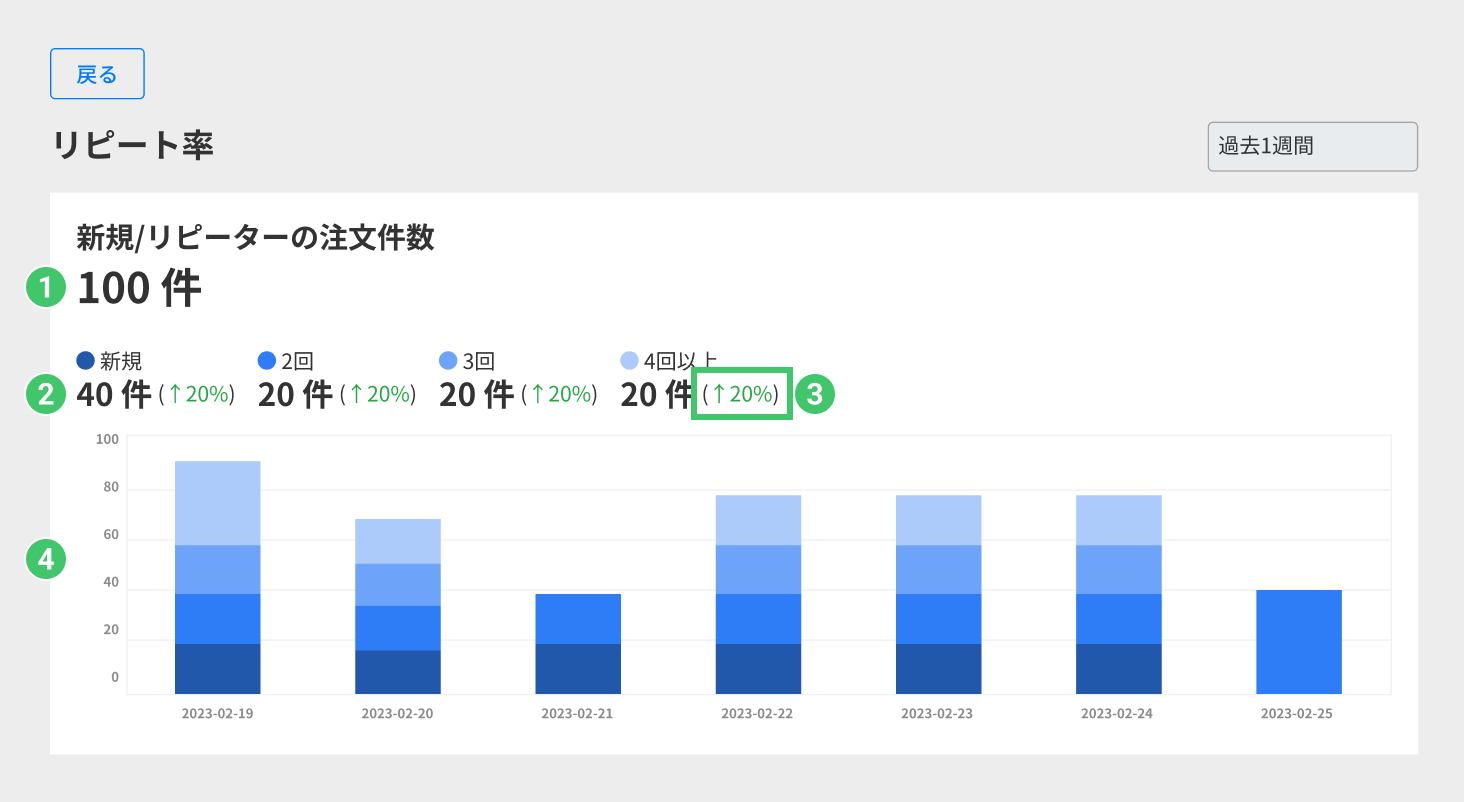The image size is (1464, 802).
Task: Click the highlighted ↑20% for 4回以上
Action: 742,394
